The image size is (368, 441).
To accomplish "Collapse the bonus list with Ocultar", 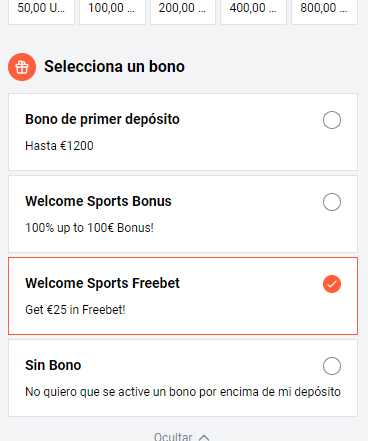I will pos(173,437).
